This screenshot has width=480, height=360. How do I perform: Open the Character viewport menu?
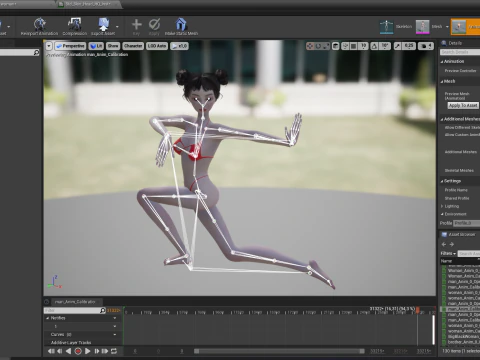133,46
